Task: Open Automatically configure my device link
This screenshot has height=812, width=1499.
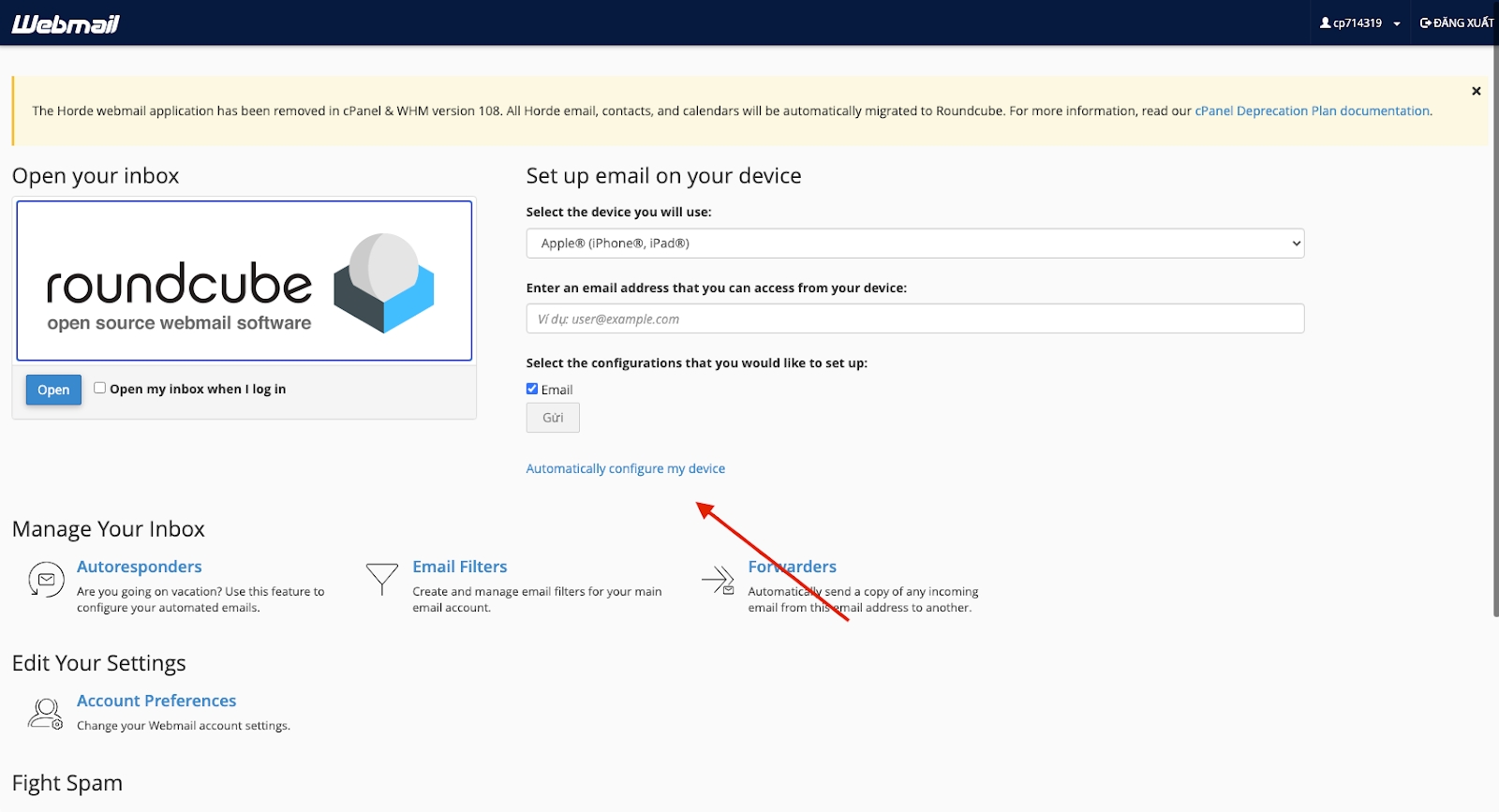Action: click(x=625, y=468)
